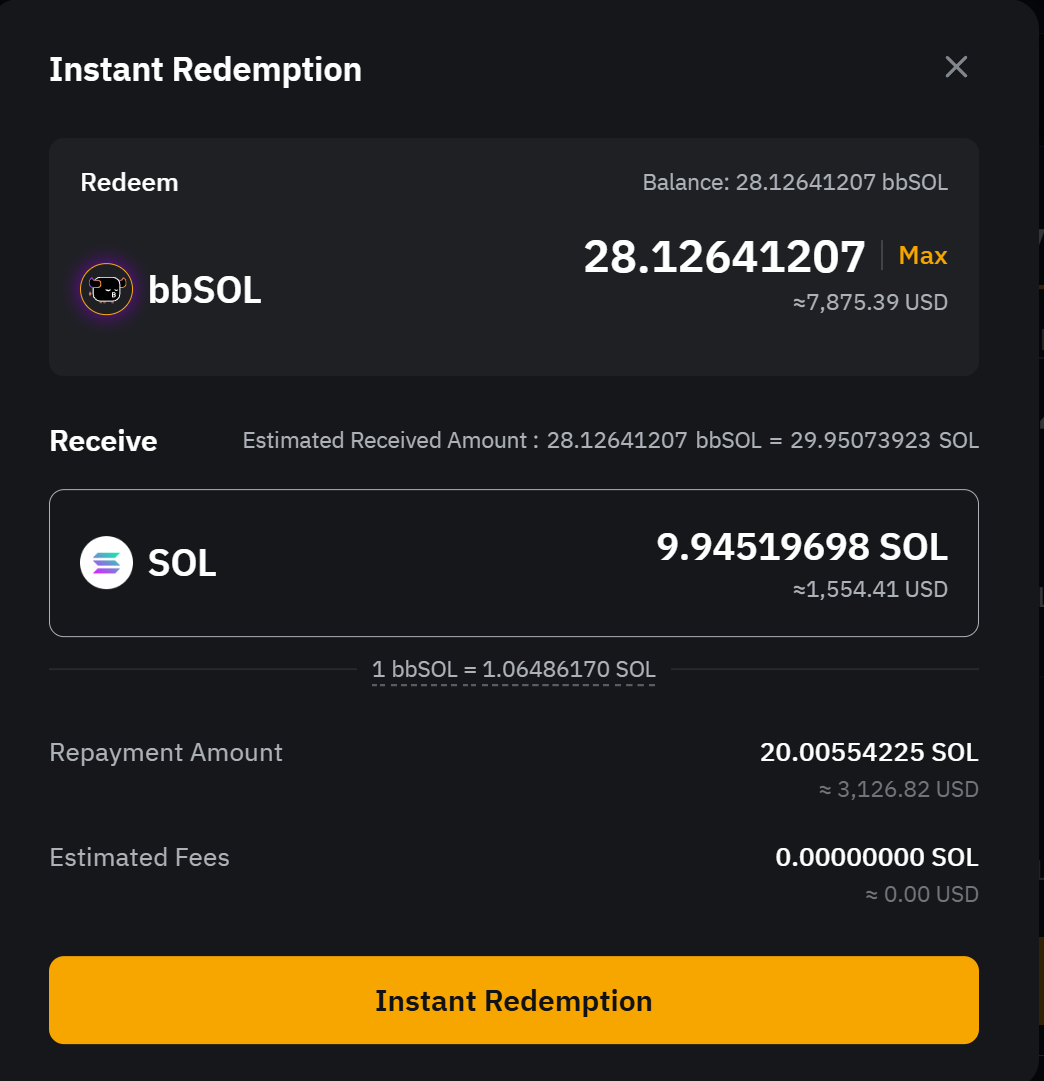Click the ≈1,554.41 USD receive value

point(870,590)
